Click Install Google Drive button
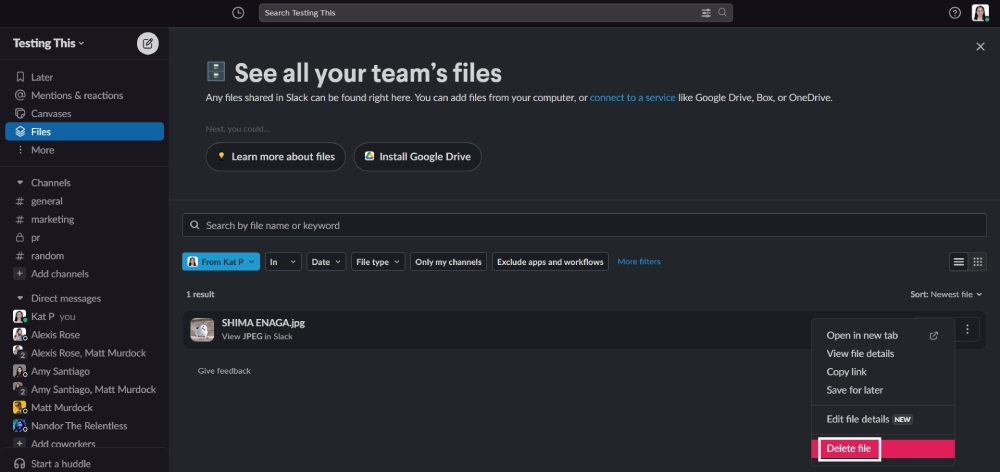The image size is (1000, 472). pyautogui.click(x=418, y=157)
